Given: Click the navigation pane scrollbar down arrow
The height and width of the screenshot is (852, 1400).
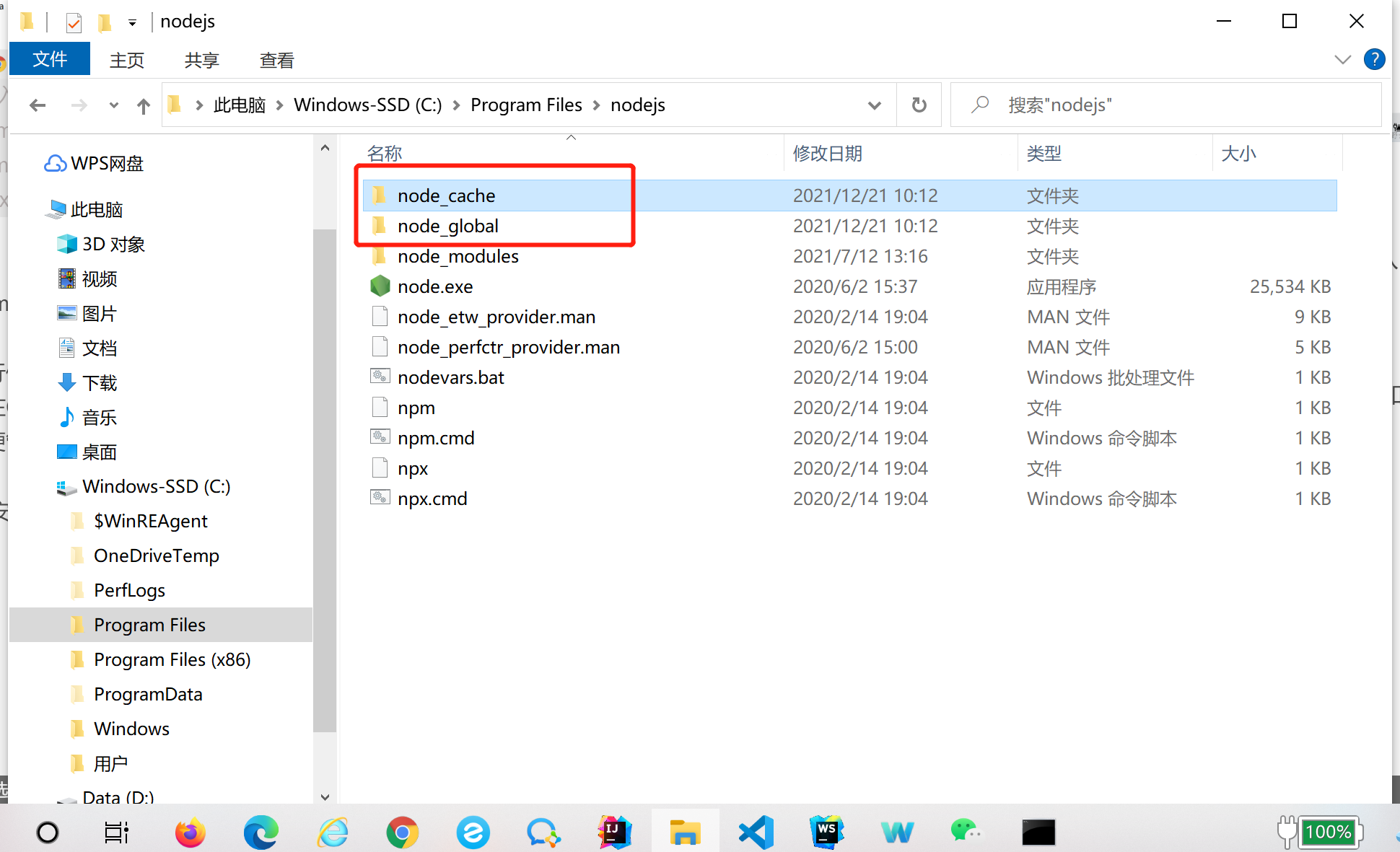Looking at the screenshot, I should tap(325, 796).
